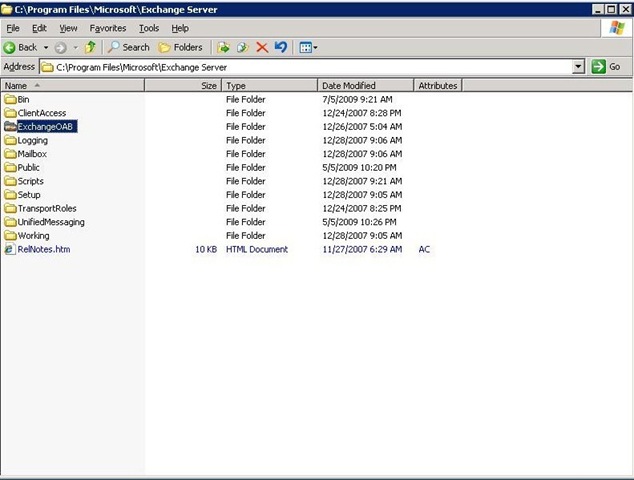Click the Working folder name
The image size is (634, 480).
pyautogui.click(x=33, y=236)
